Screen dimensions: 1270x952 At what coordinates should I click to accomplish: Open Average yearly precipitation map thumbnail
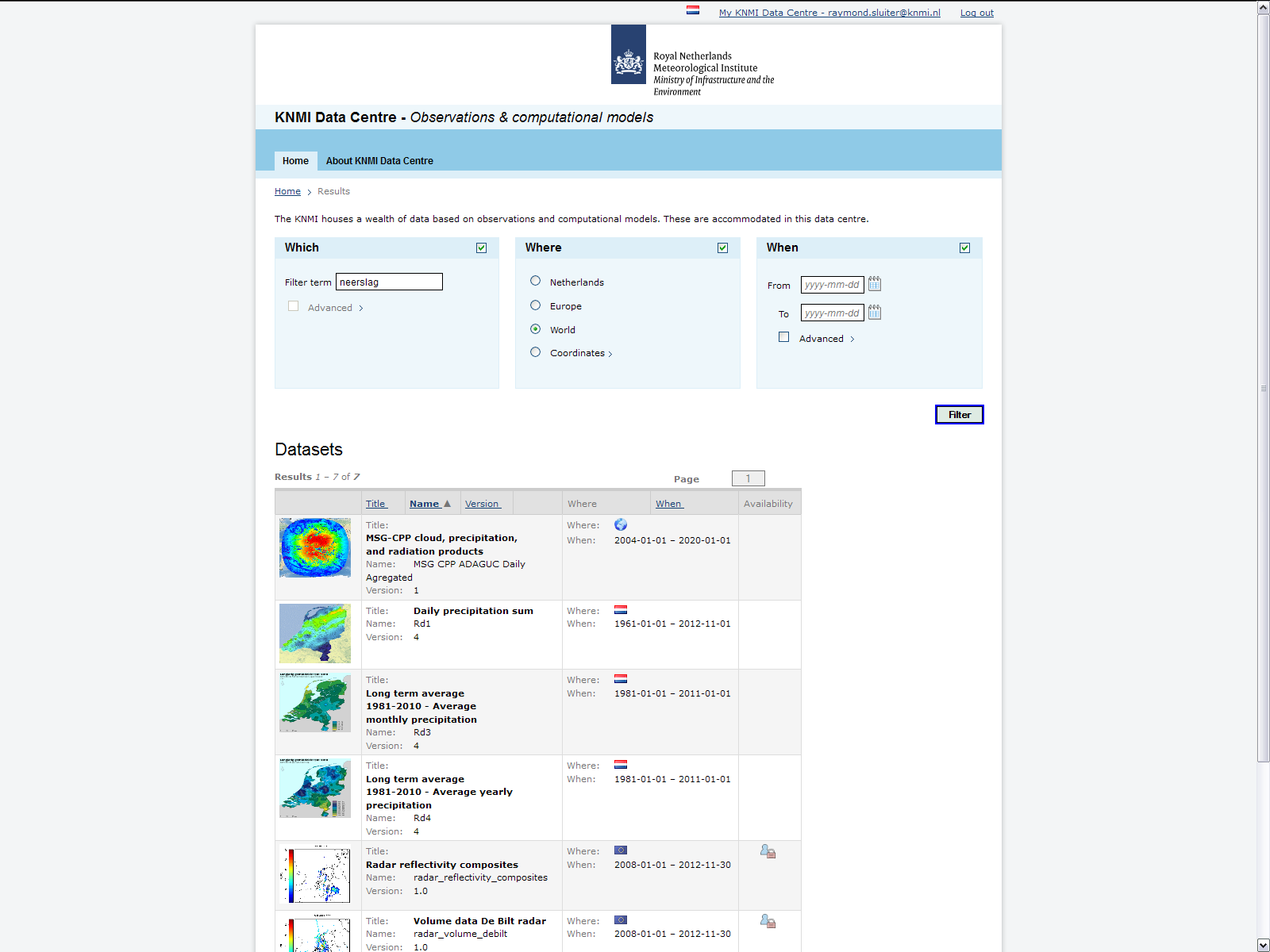(x=315, y=788)
